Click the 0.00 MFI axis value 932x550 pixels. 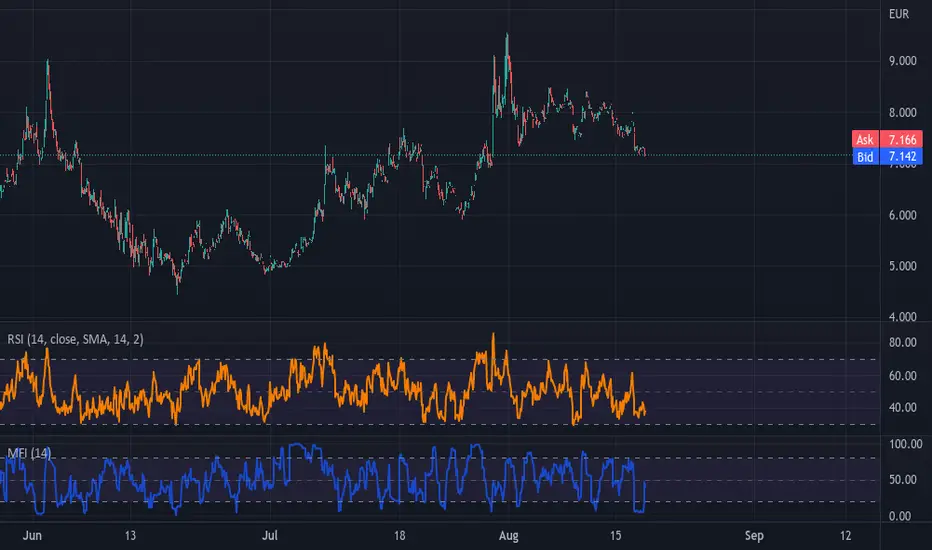click(x=900, y=516)
